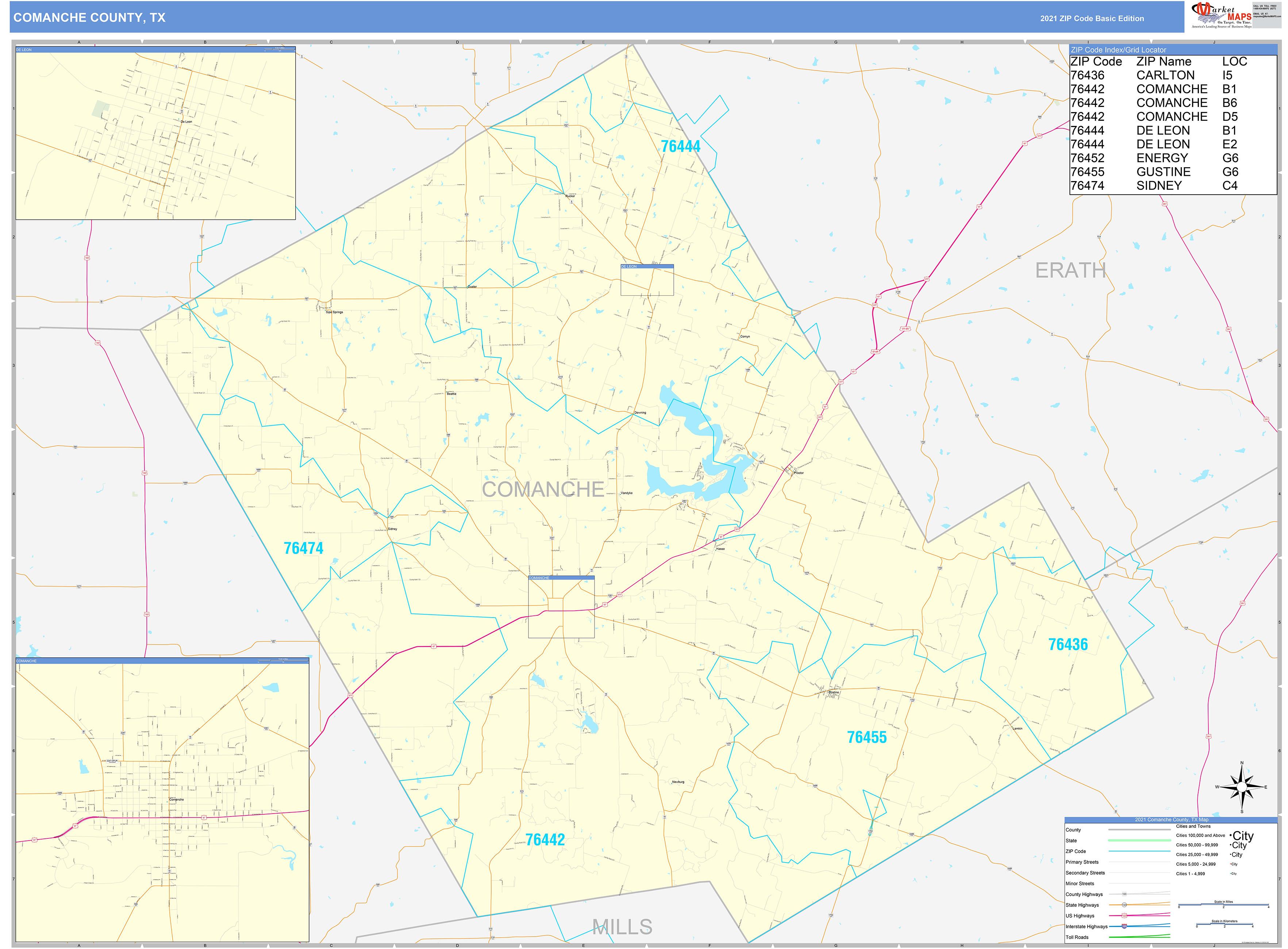Select the State Highways symbol in the legend
This screenshot has height=949, width=1288.
coord(1140,905)
